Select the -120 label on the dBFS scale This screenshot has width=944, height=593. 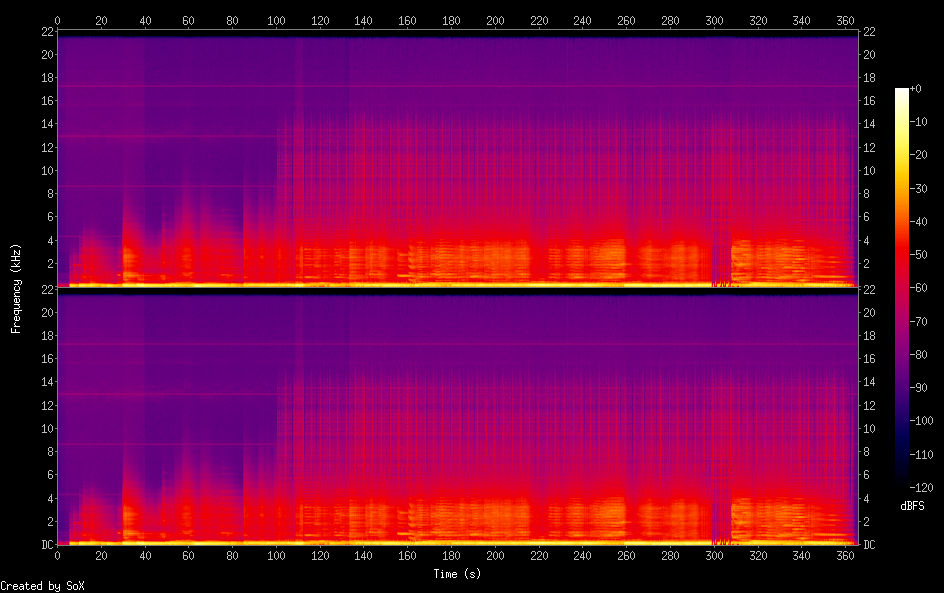click(923, 487)
